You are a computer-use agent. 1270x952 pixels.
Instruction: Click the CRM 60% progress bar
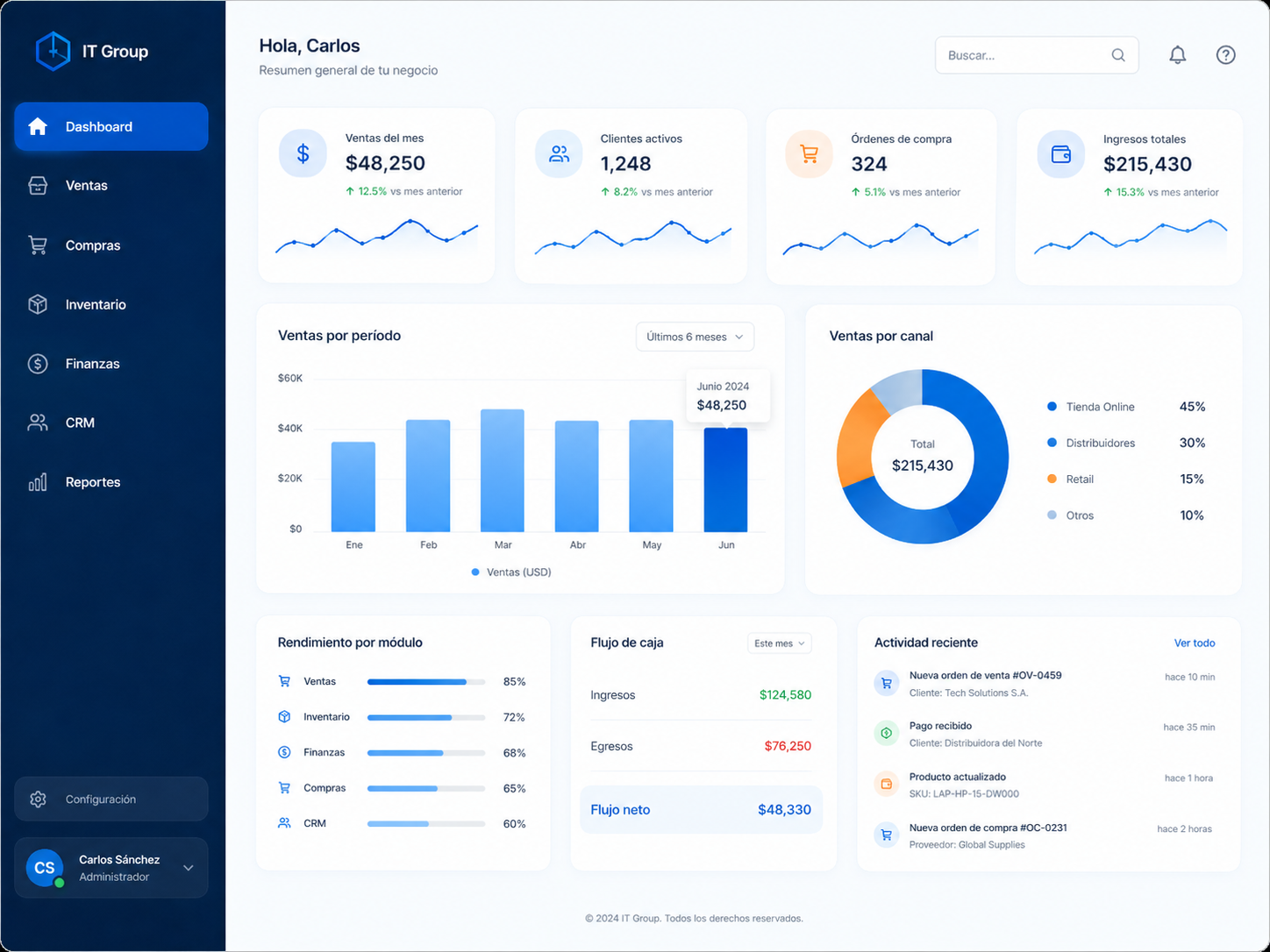tap(426, 824)
